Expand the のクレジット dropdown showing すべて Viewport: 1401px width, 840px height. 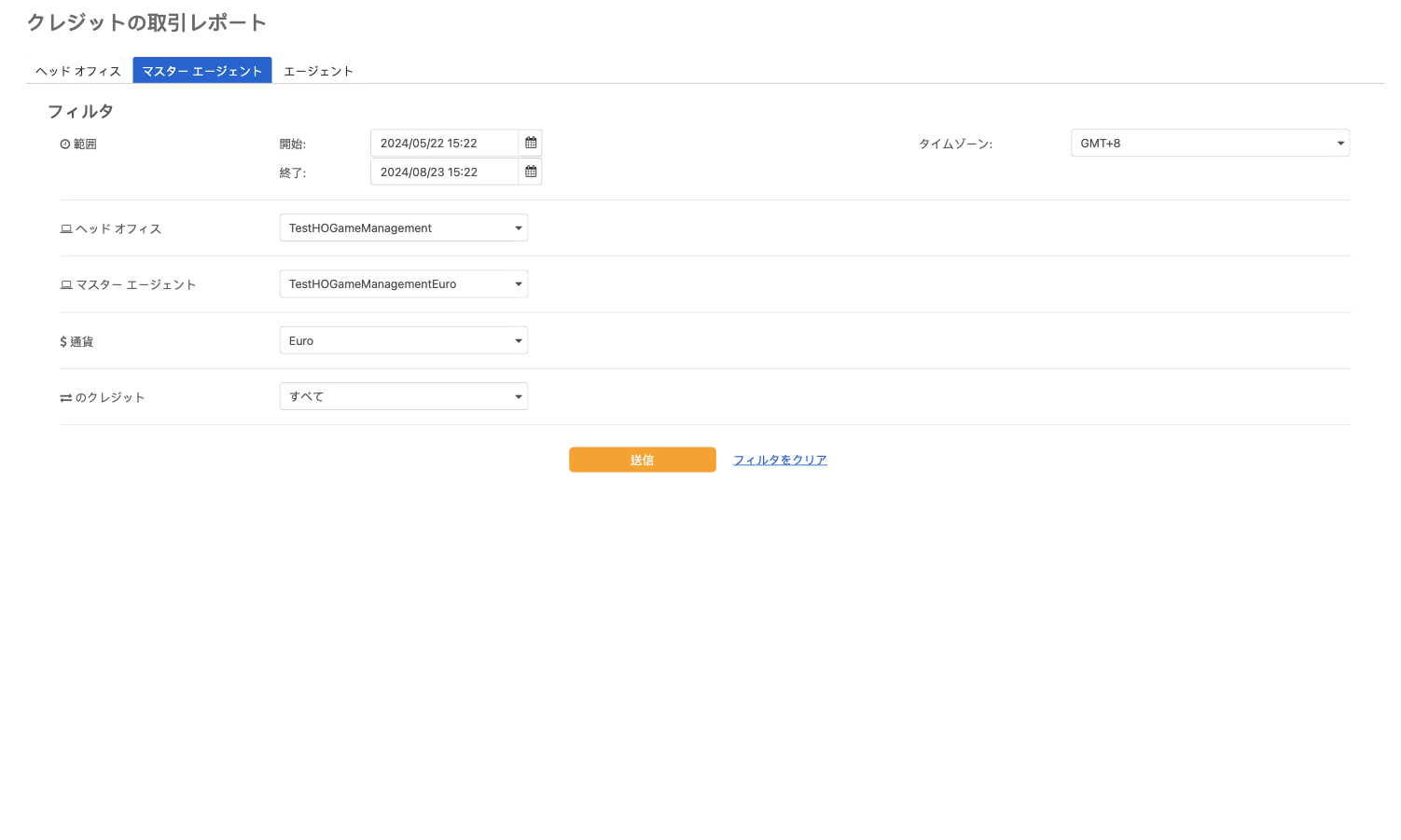[403, 396]
